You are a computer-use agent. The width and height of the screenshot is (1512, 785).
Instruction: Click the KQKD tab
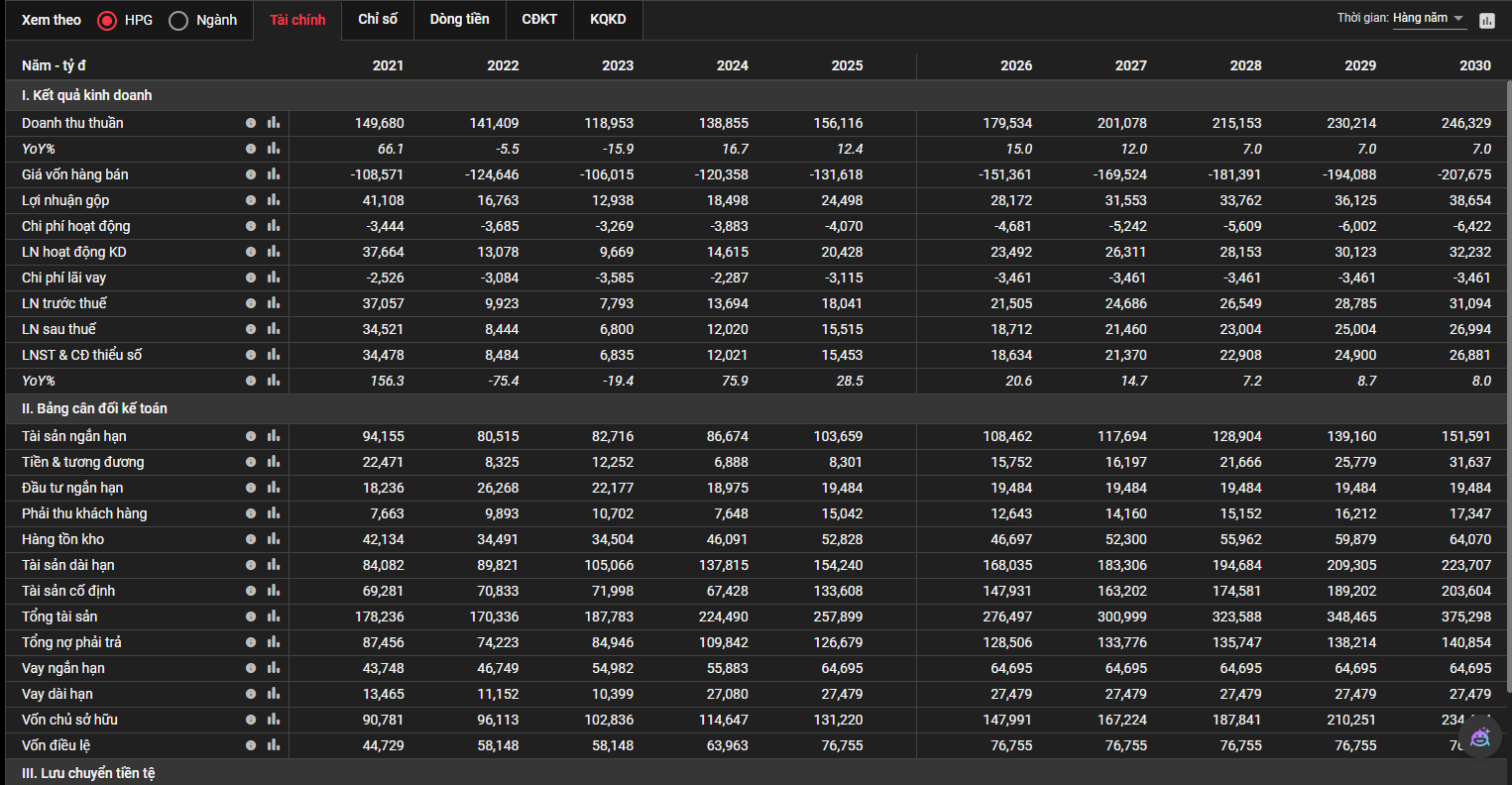click(x=608, y=20)
